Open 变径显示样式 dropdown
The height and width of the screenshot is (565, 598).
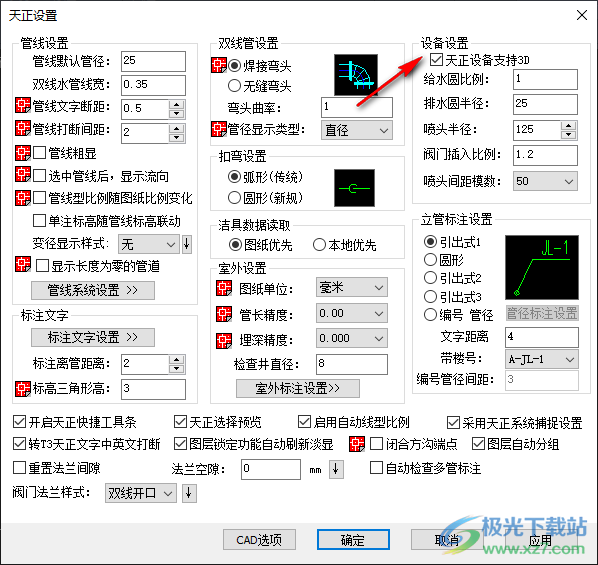[149, 244]
